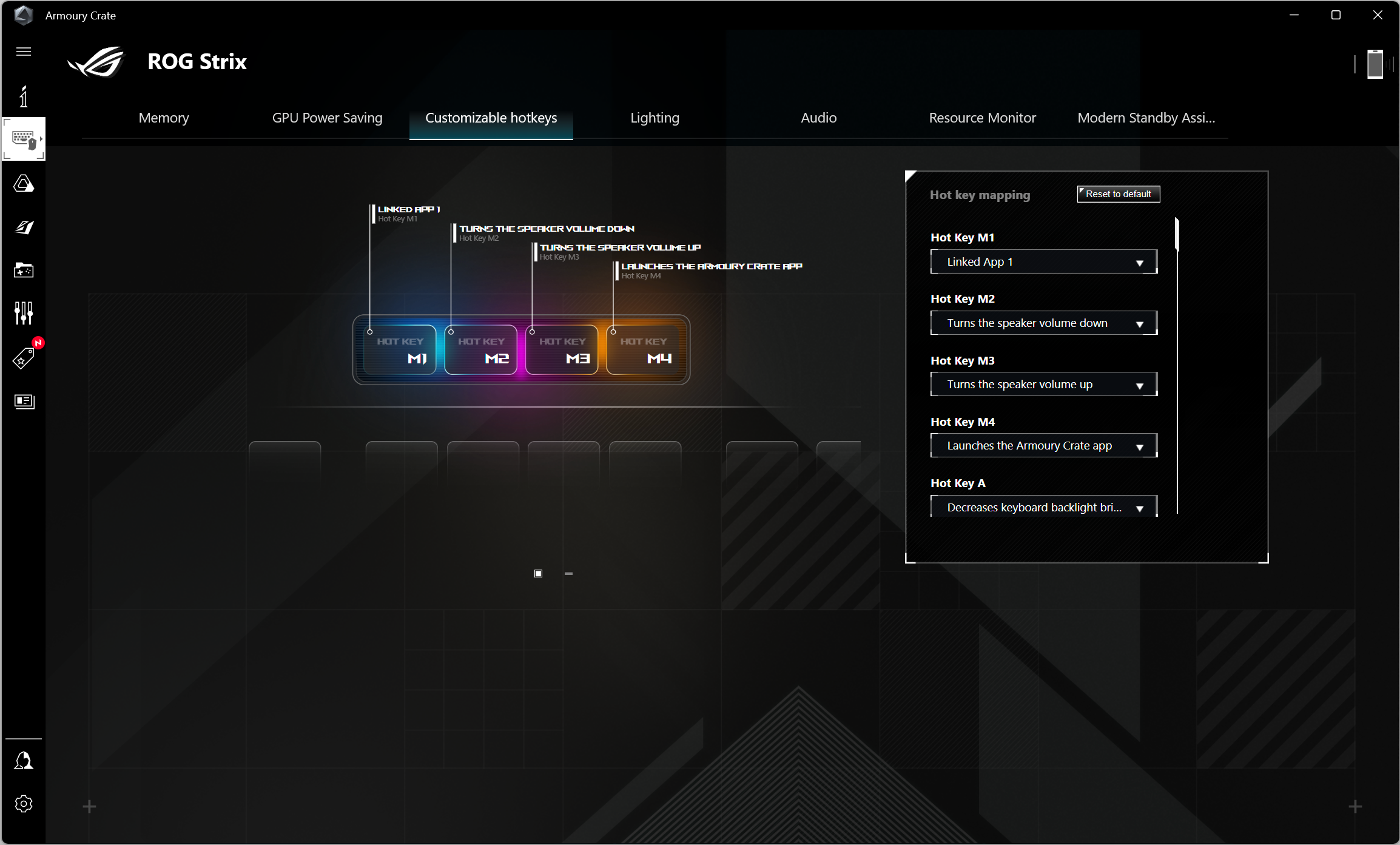Open Scenario Profiles sliders icon
The width and height of the screenshot is (1400, 845).
pyautogui.click(x=24, y=313)
